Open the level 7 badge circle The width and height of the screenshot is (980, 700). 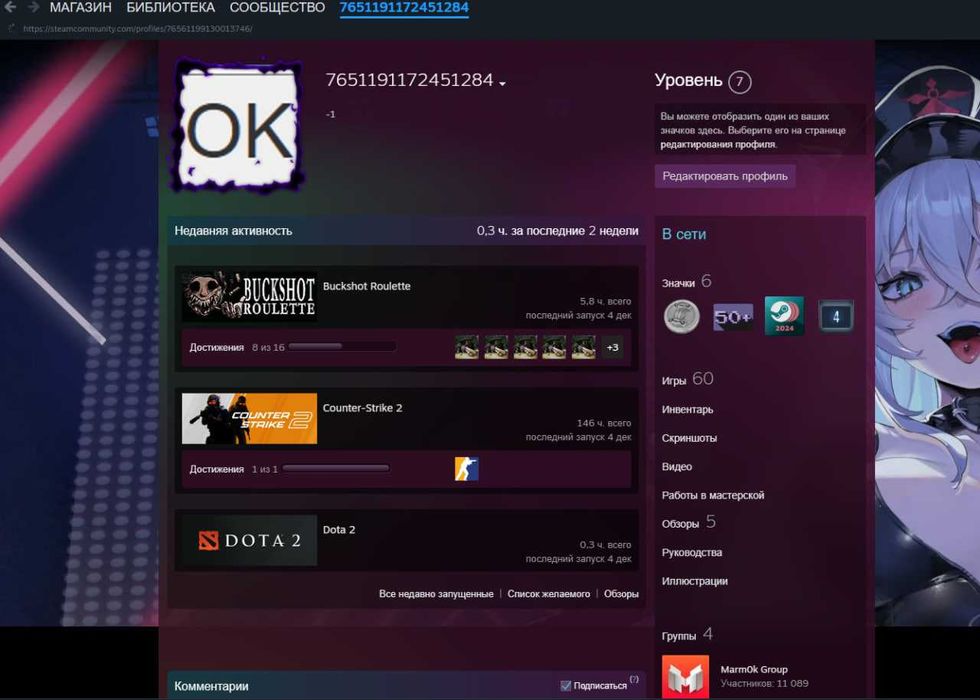pos(739,81)
